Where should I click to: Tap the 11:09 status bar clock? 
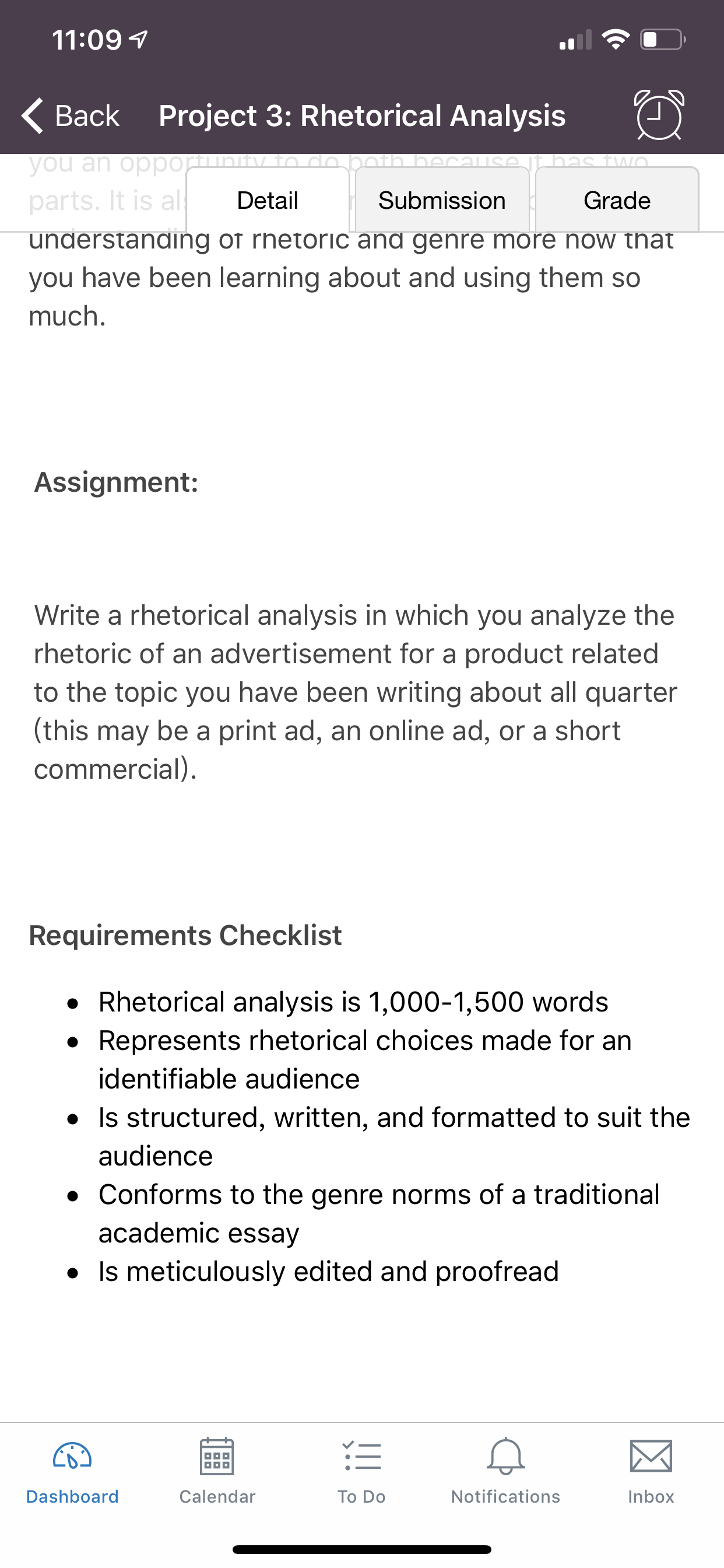[87, 40]
